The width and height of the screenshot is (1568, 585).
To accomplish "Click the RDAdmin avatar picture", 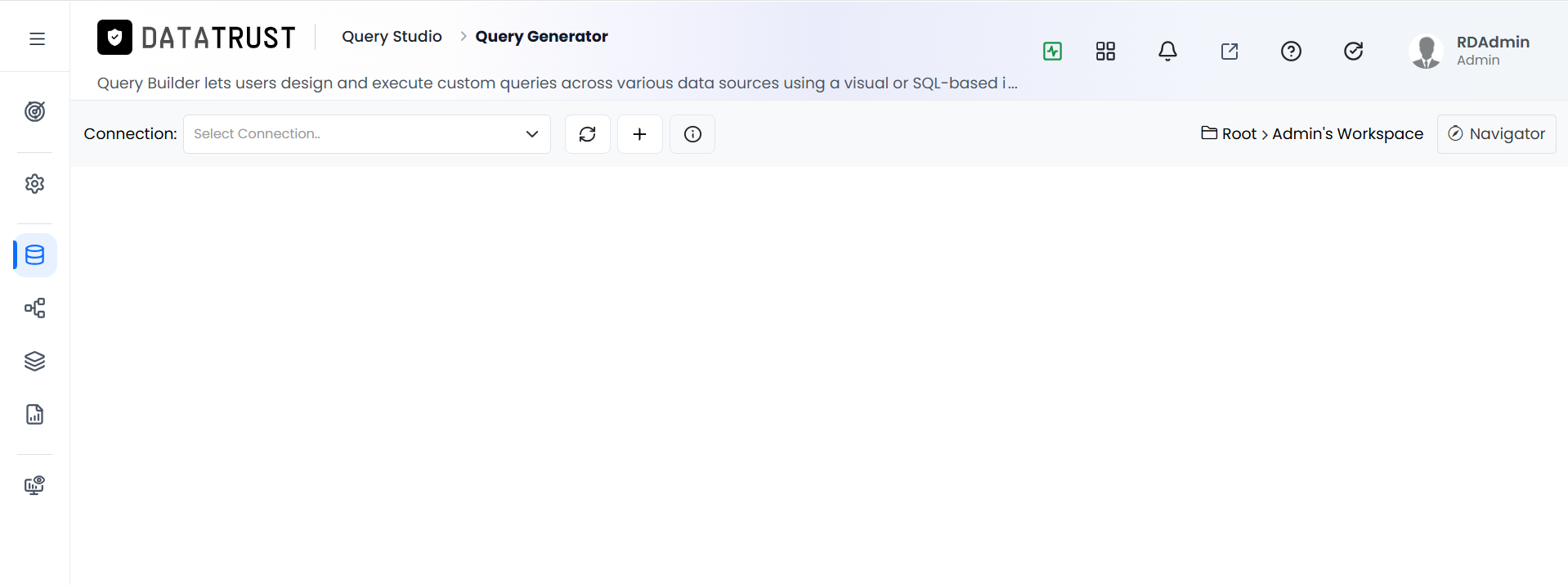I will click(1427, 51).
